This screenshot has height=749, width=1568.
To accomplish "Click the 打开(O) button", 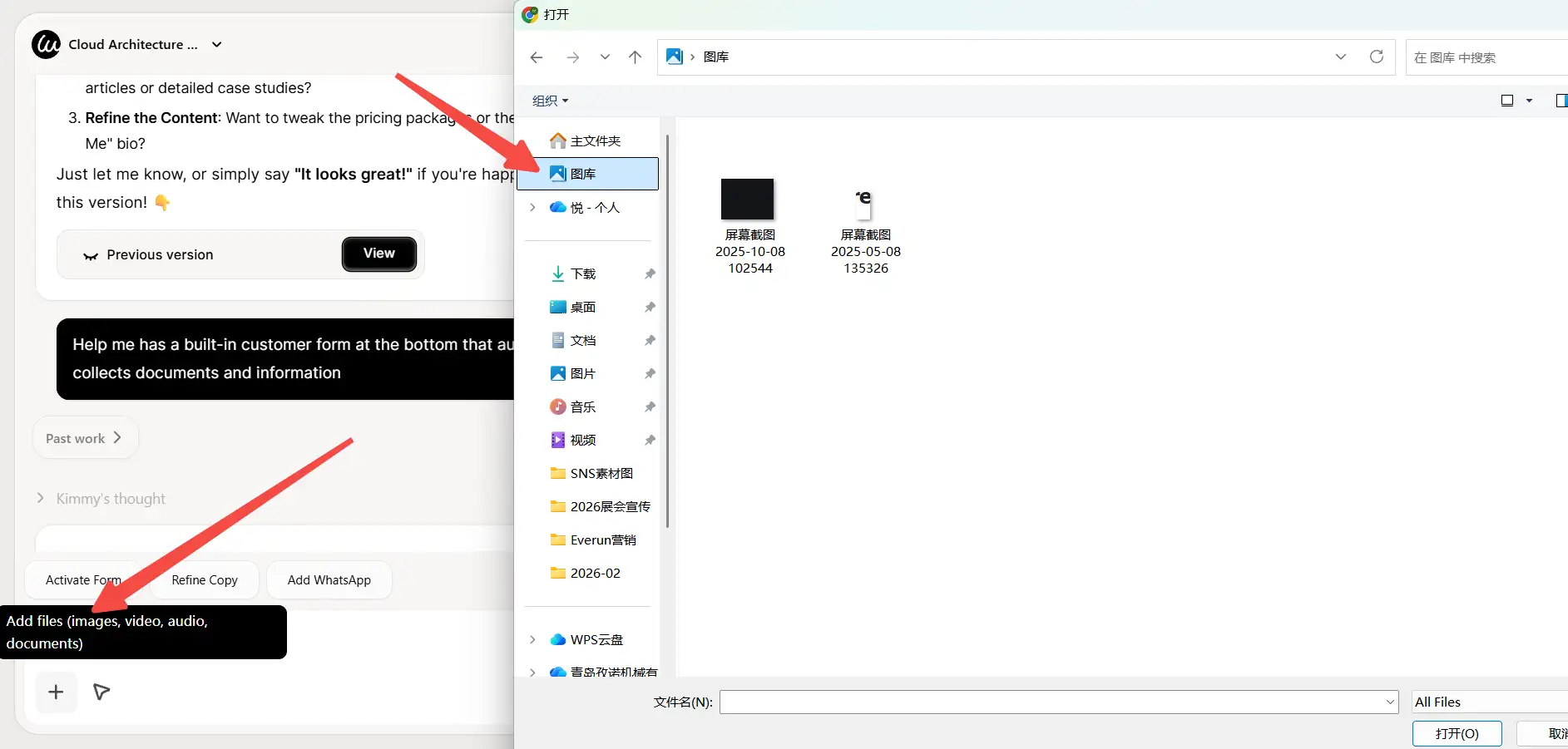I will coord(1457,733).
